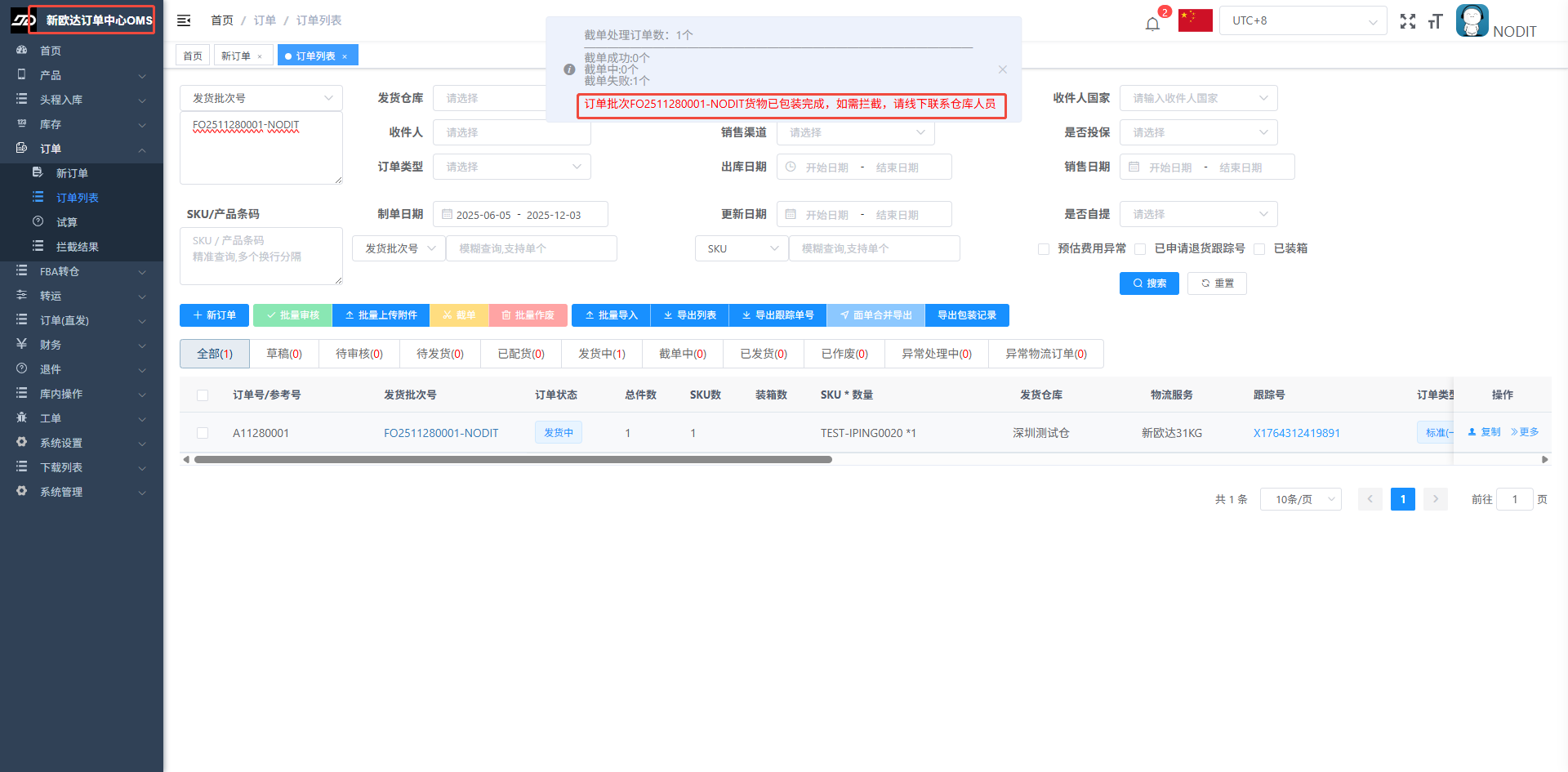Open the 10条/页 page size dropdown

pyautogui.click(x=1300, y=499)
